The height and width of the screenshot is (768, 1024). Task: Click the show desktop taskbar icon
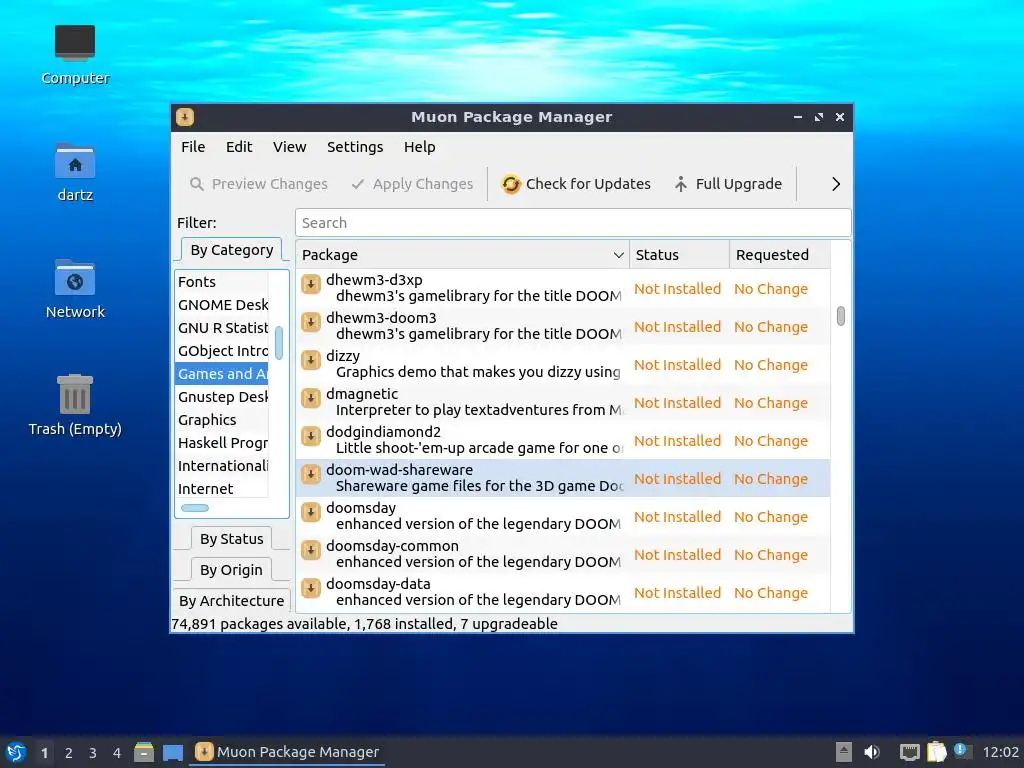(x=173, y=752)
